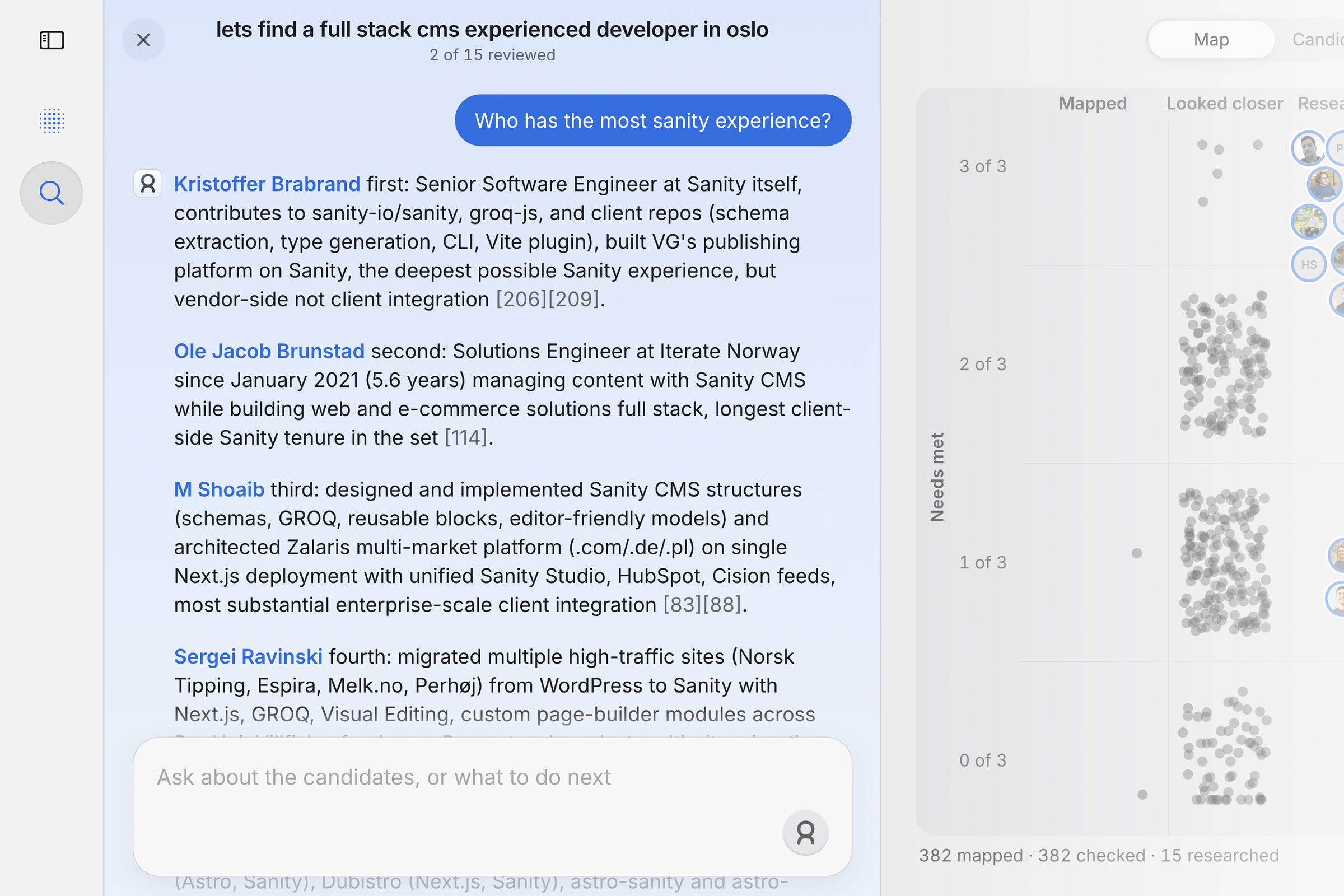Open citation [206]
The width and height of the screenshot is (1344, 896).
pyautogui.click(x=522, y=299)
